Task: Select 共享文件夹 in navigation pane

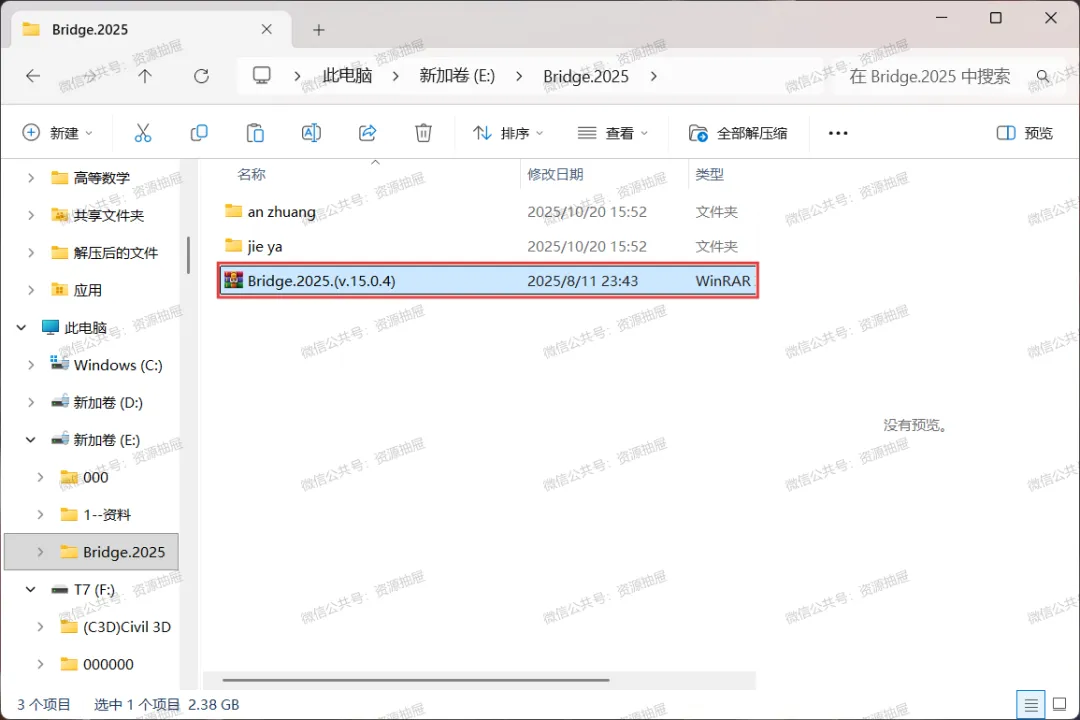Action: coord(109,215)
